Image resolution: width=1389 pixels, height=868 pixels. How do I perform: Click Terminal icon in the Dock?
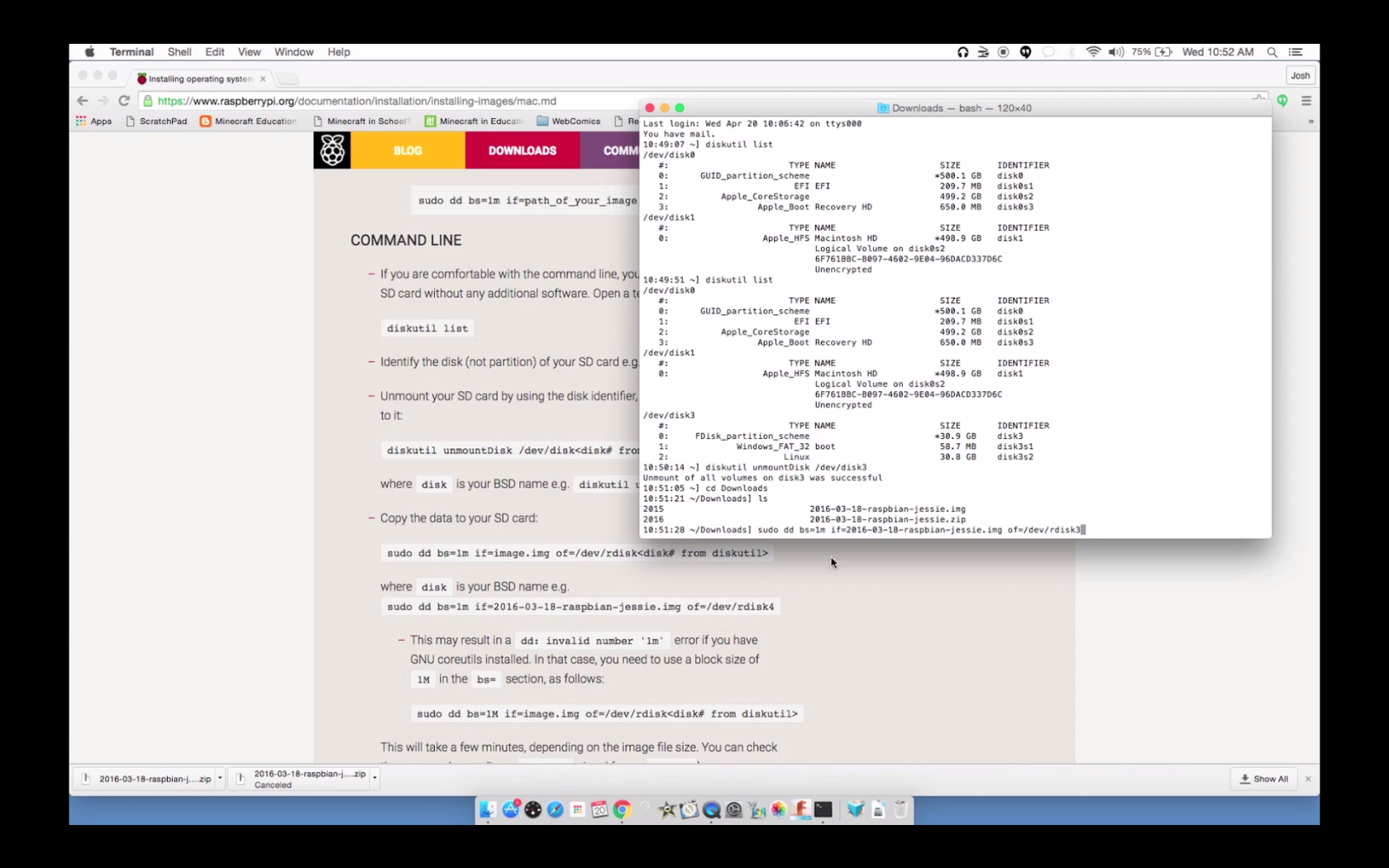point(823,809)
